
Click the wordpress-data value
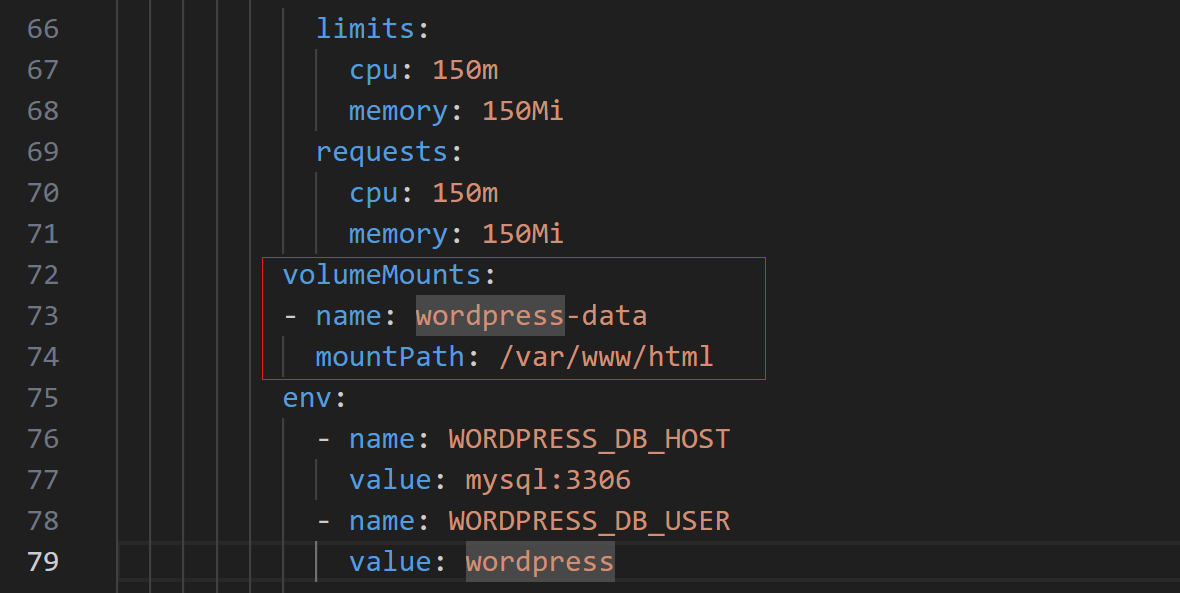point(531,316)
